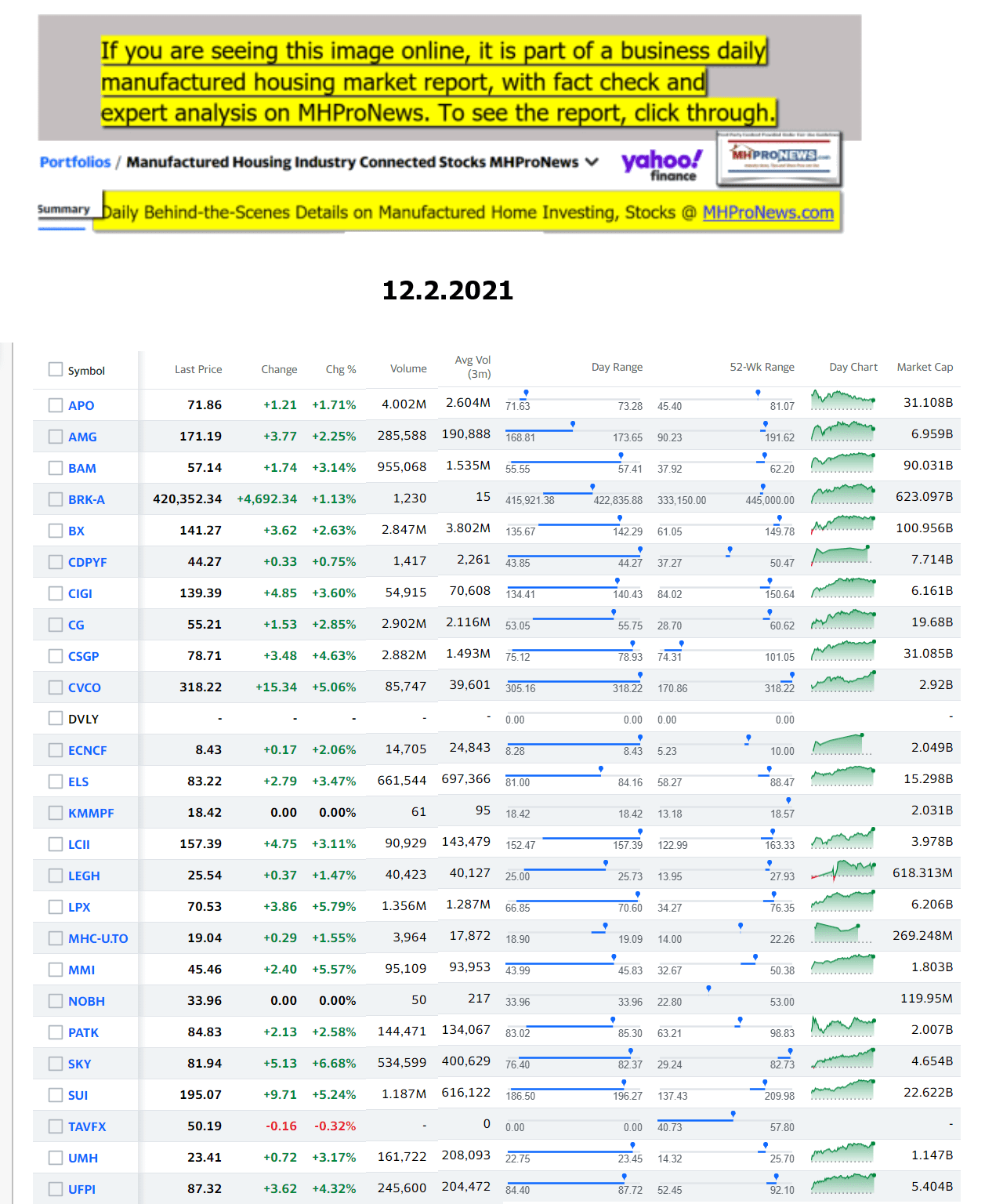
Task: Click NOBH market cap 119.95M
Action: (x=927, y=999)
